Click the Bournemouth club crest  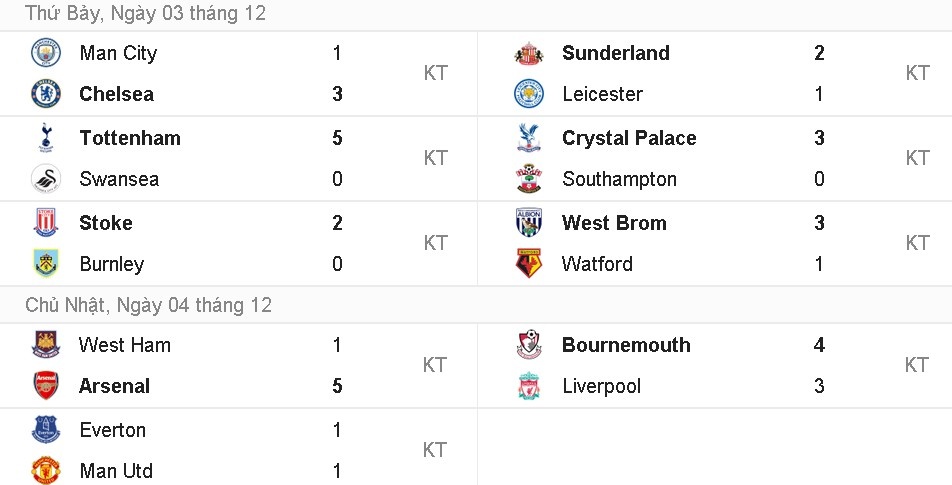(x=528, y=345)
